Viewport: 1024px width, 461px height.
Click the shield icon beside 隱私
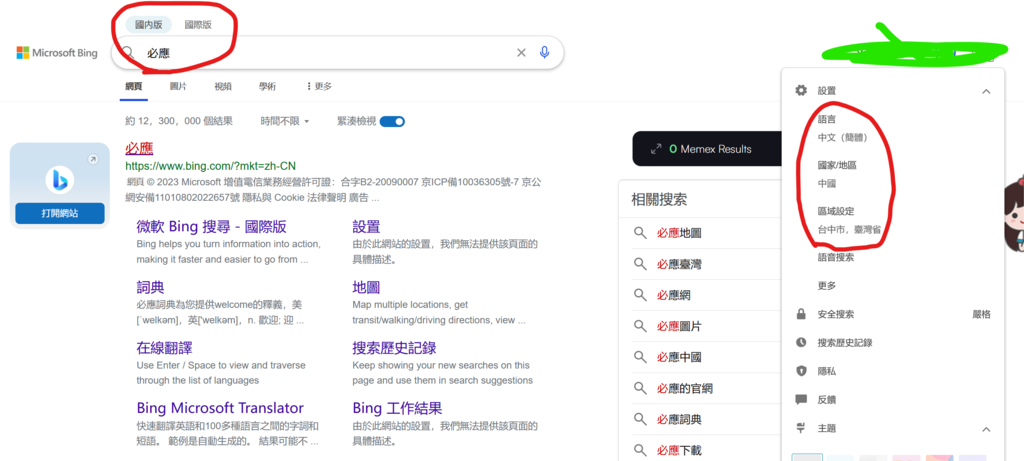[801, 371]
